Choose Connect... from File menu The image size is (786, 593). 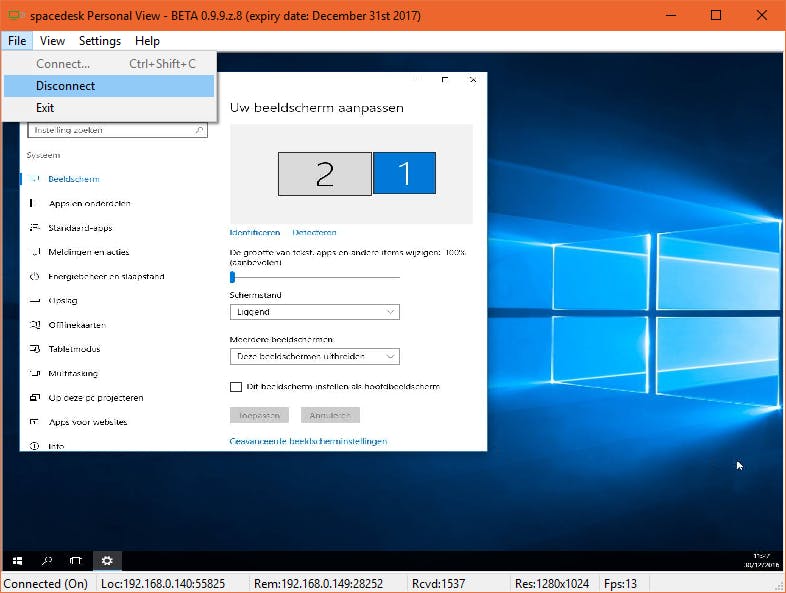(109, 64)
